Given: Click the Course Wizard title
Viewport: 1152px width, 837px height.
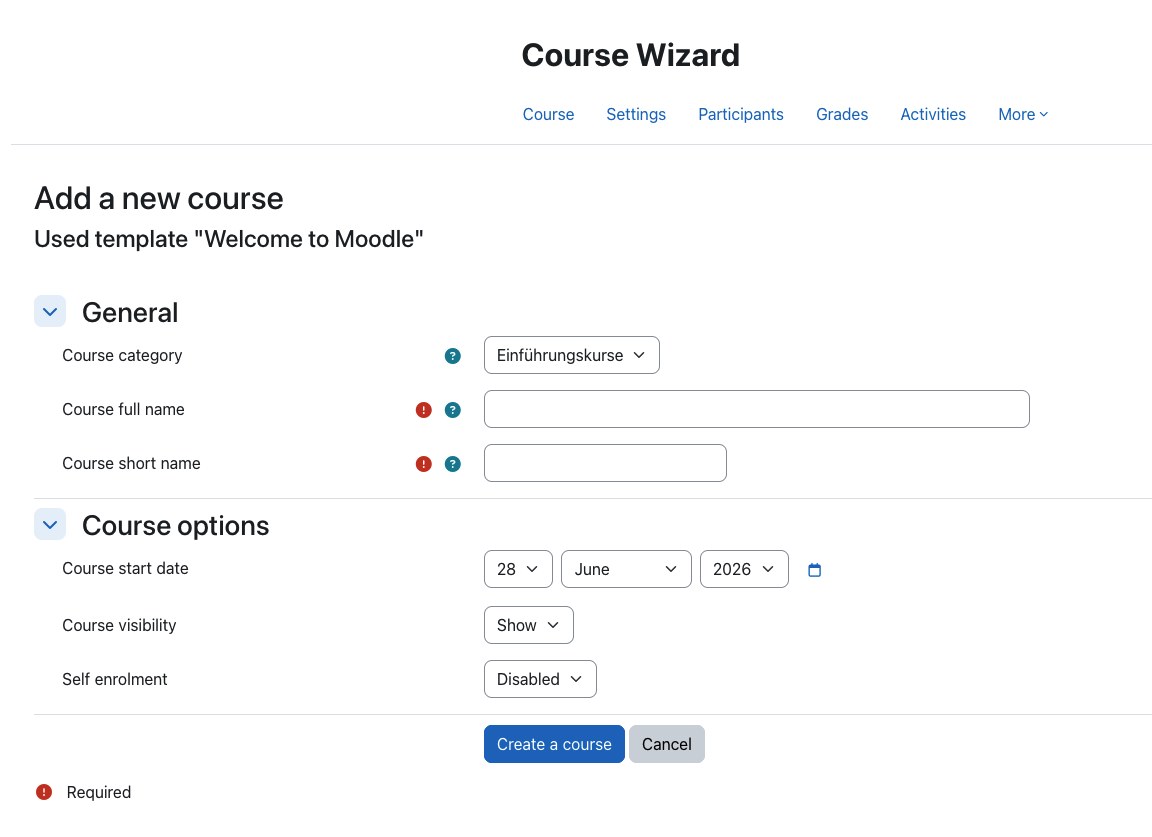Looking at the screenshot, I should [x=630, y=55].
